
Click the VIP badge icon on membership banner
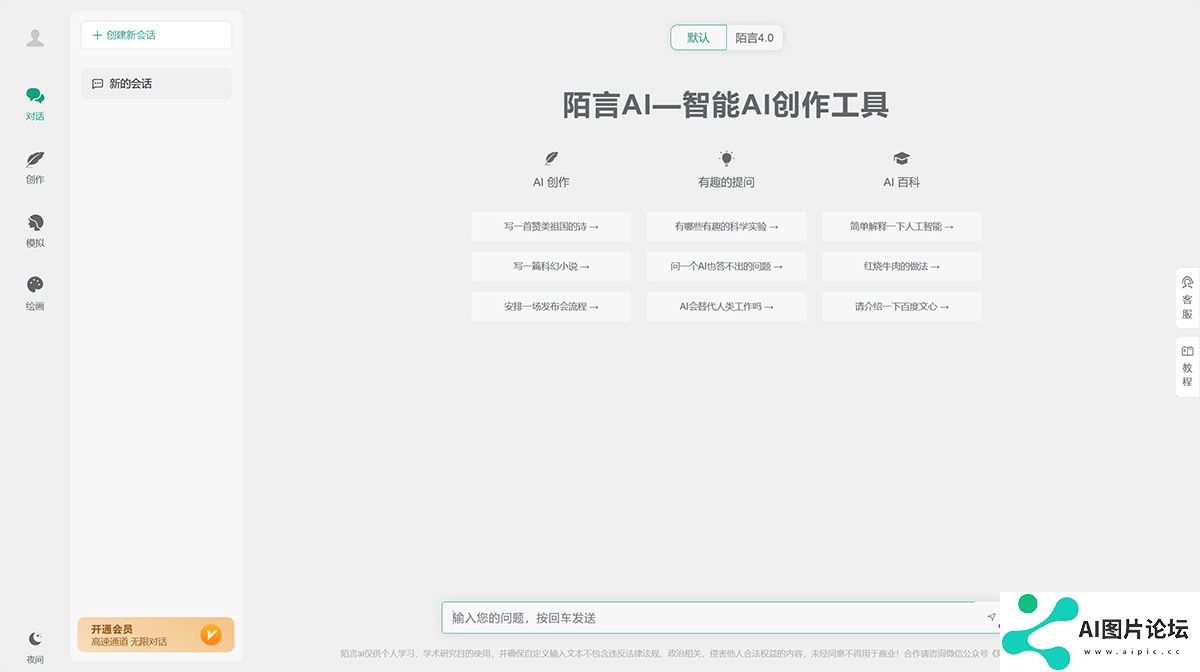(x=211, y=634)
